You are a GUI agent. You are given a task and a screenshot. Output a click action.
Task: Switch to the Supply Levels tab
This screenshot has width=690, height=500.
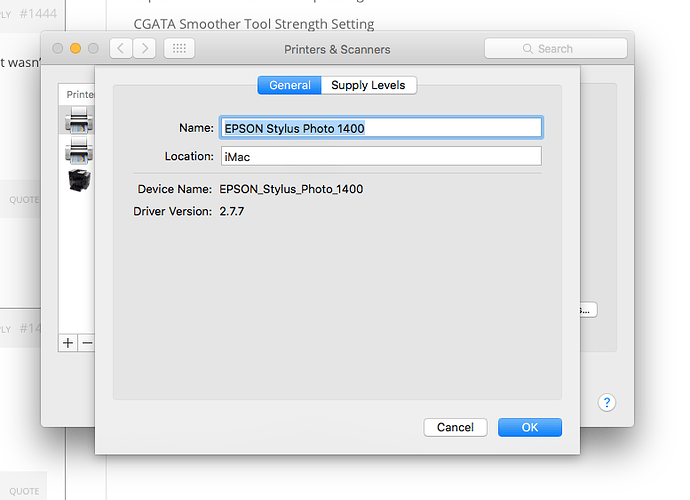(x=369, y=85)
